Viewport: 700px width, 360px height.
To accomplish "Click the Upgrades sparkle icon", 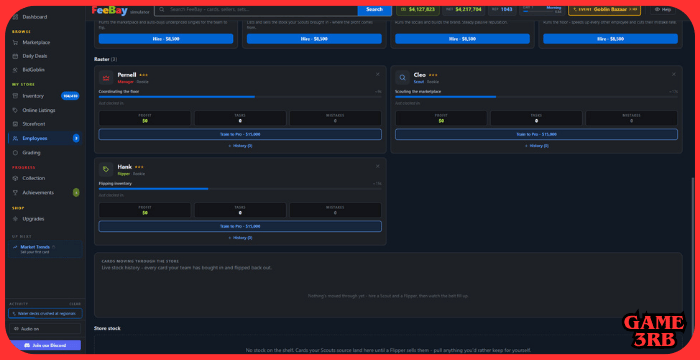I will [x=16, y=219].
